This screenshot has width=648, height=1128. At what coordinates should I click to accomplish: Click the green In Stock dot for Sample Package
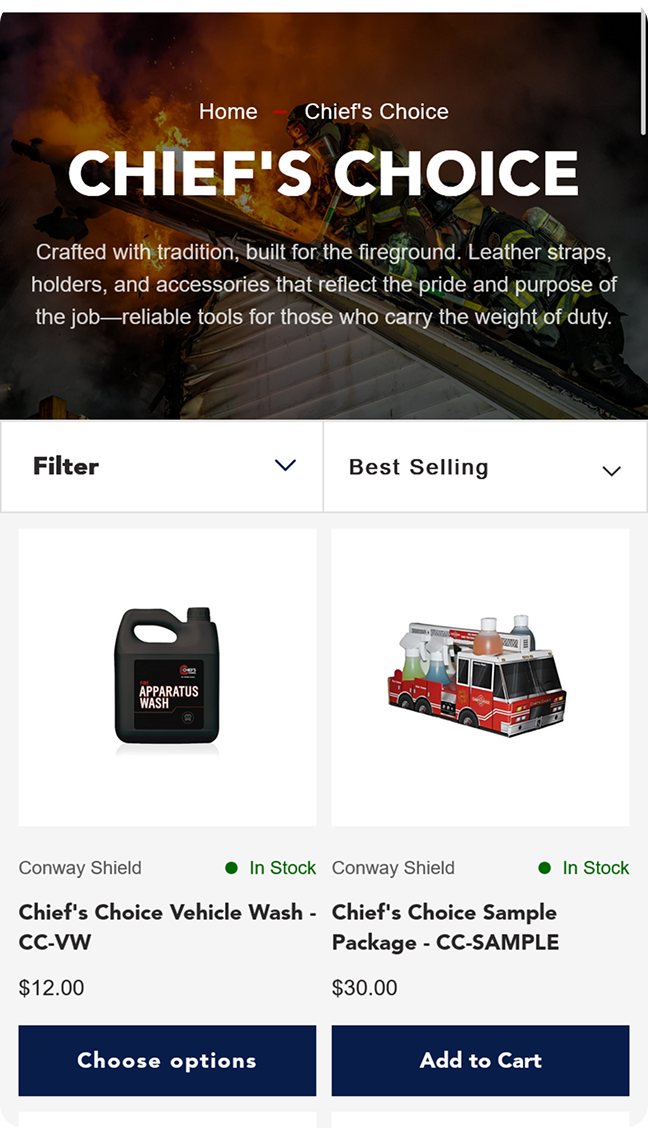[x=544, y=868]
